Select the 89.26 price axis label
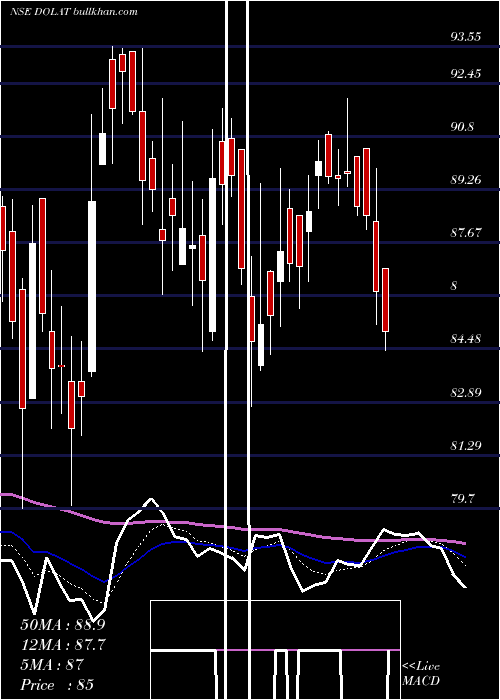The height and width of the screenshot is (700, 500). 466,180
